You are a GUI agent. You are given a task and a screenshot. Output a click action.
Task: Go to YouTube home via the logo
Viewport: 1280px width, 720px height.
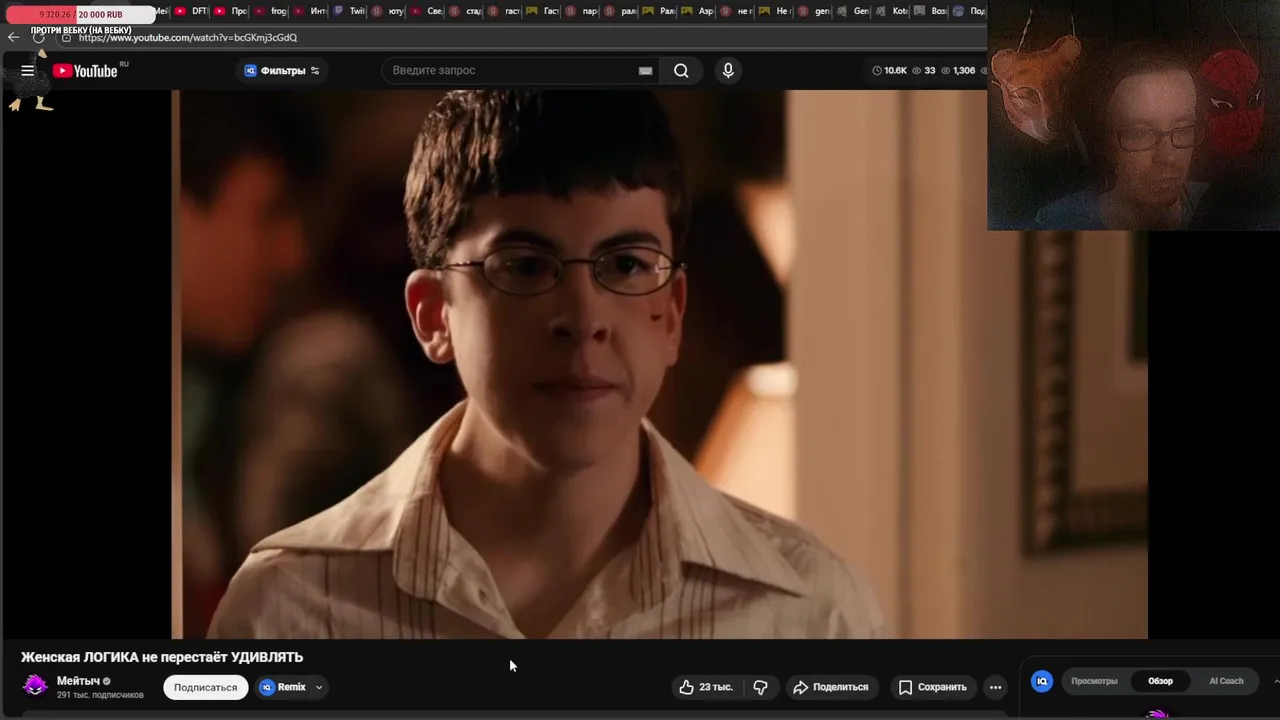pos(86,70)
